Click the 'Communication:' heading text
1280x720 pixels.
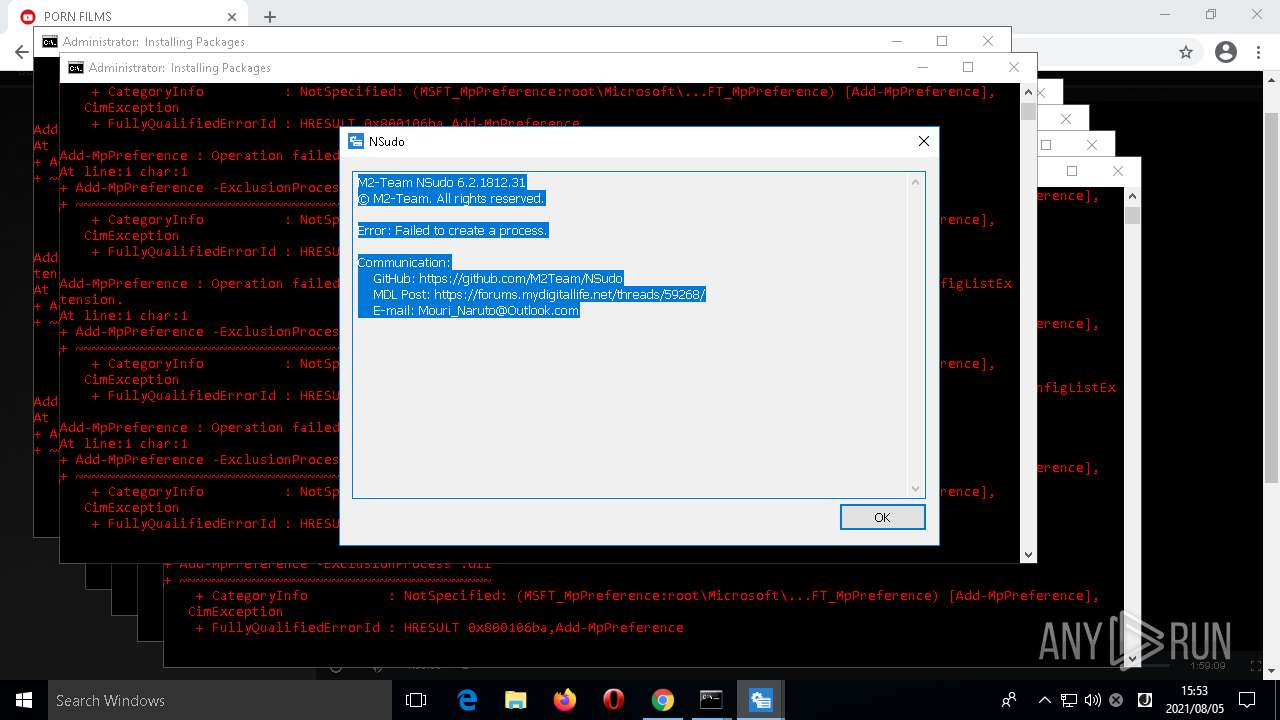click(x=404, y=262)
